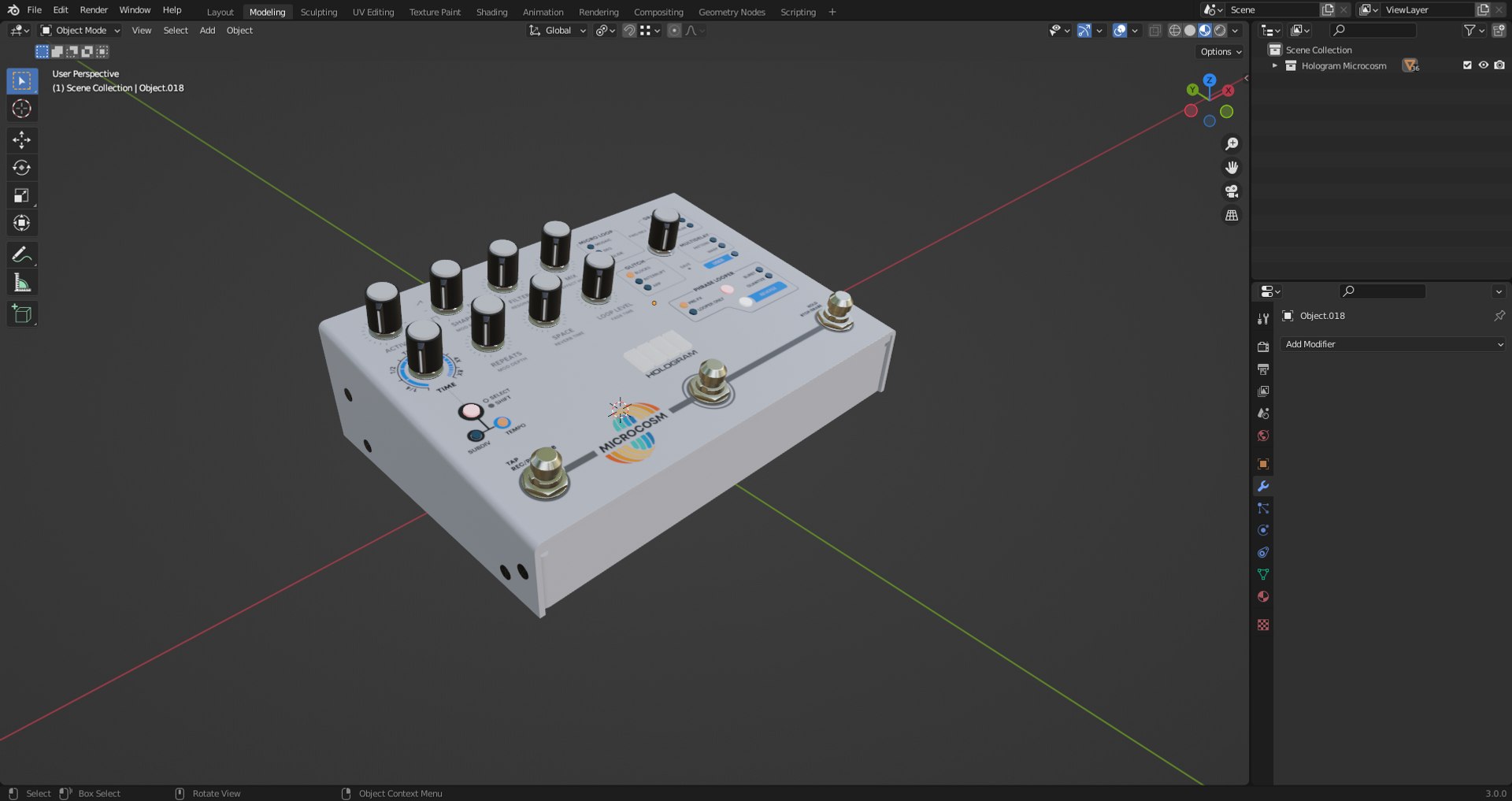Expand Hologram Microcosm collection tree
1512x801 pixels.
(1275, 66)
